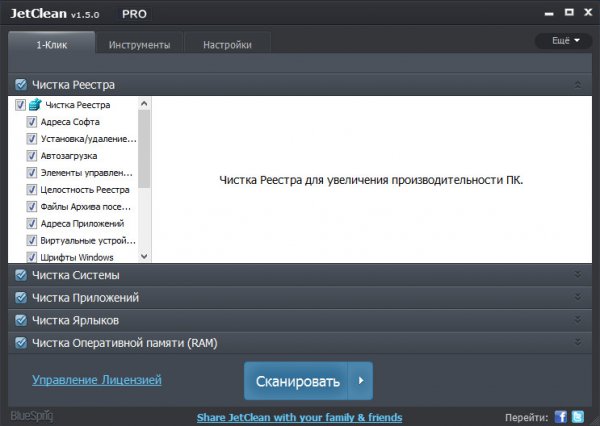Click scroll up arrow in registry list
This screenshot has width=600, height=426.
point(144,103)
